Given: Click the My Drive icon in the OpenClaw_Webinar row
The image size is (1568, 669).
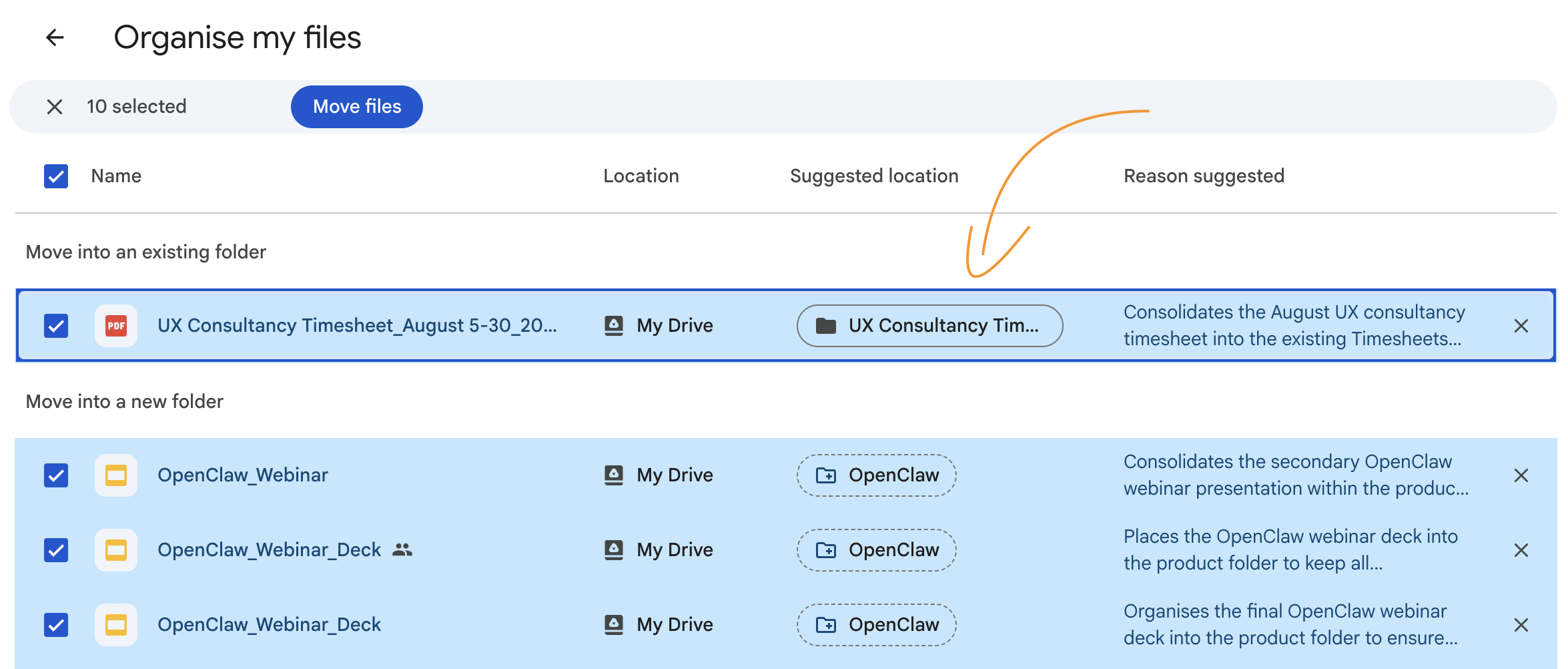Looking at the screenshot, I should point(614,475).
